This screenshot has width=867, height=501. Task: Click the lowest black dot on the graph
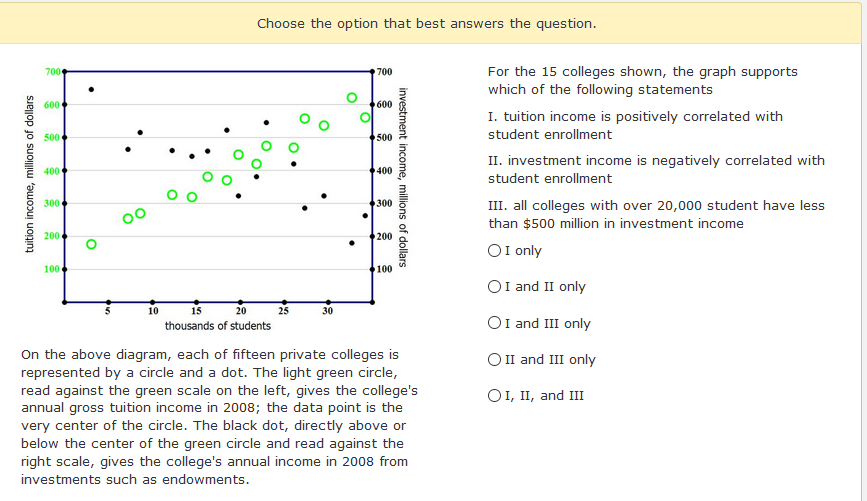352,242
